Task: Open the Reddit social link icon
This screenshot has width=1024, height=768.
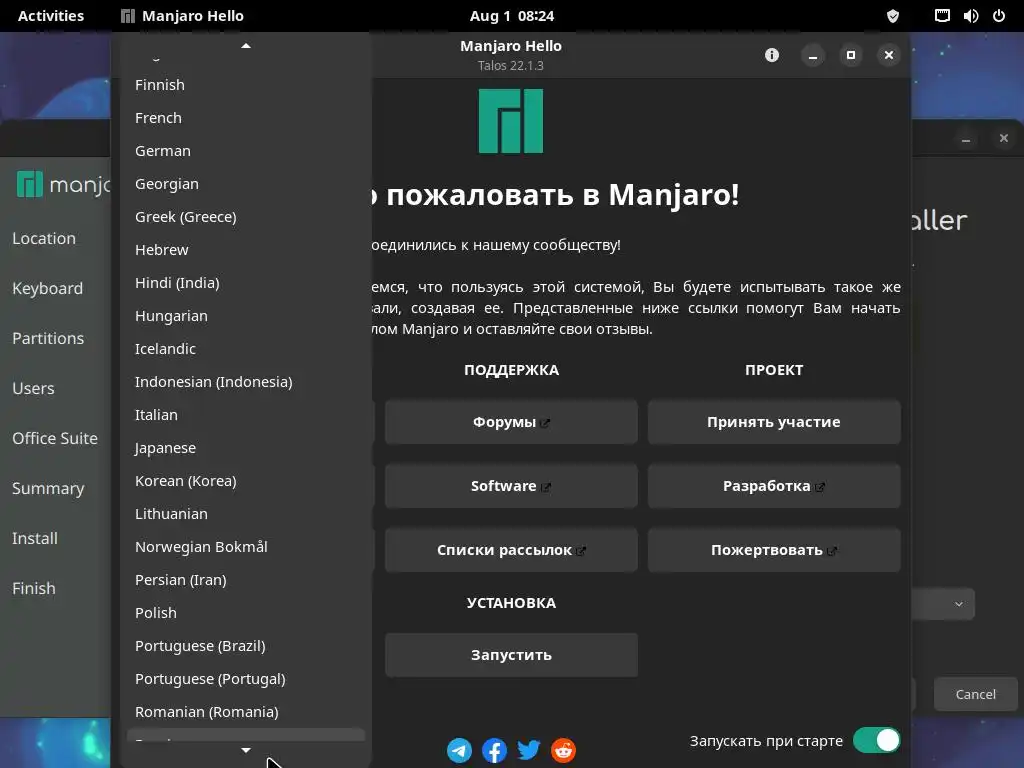Action: coord(564,750)
